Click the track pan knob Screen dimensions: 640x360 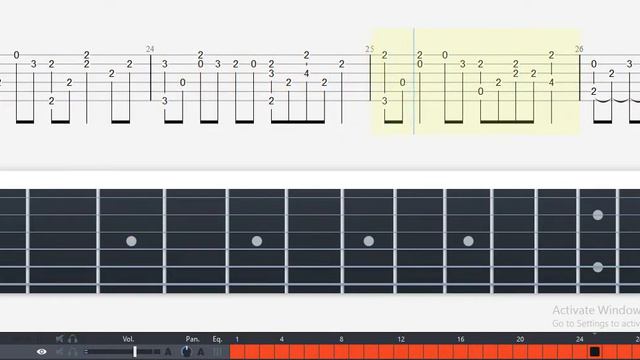click(x=186, y=351)
